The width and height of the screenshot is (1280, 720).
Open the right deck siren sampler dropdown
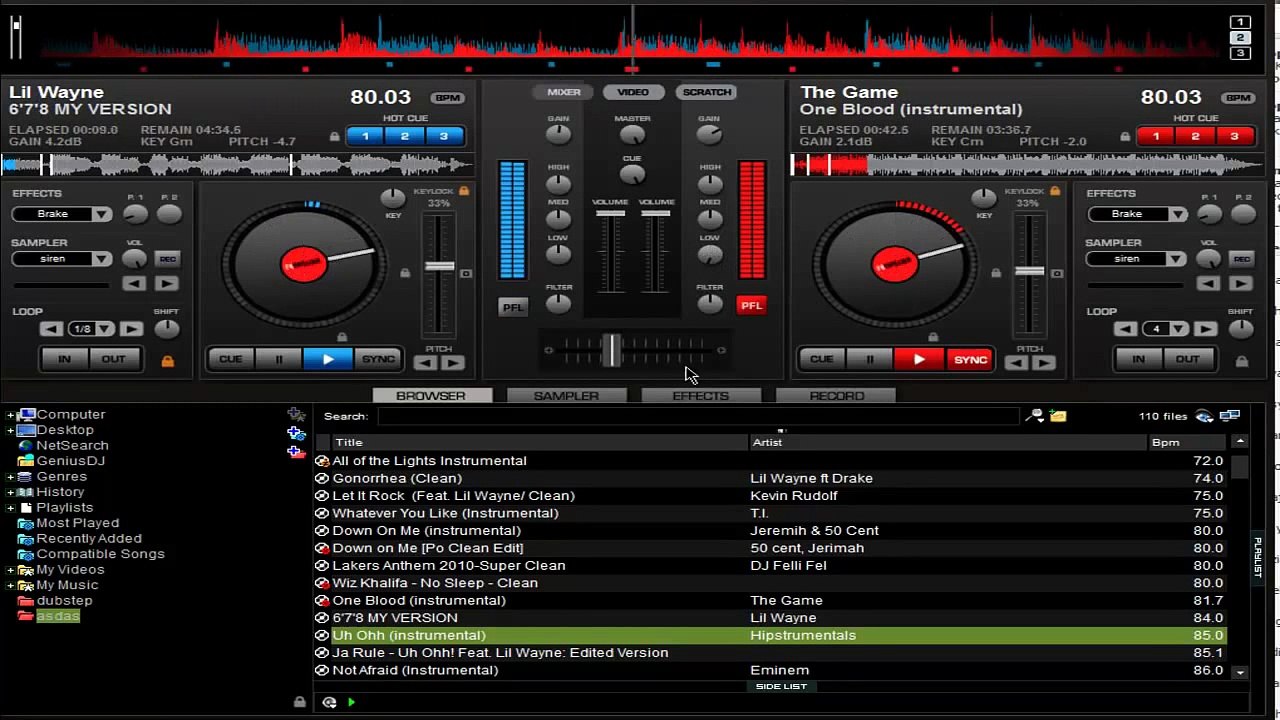pyautogui.click(x=1136, y=259)
